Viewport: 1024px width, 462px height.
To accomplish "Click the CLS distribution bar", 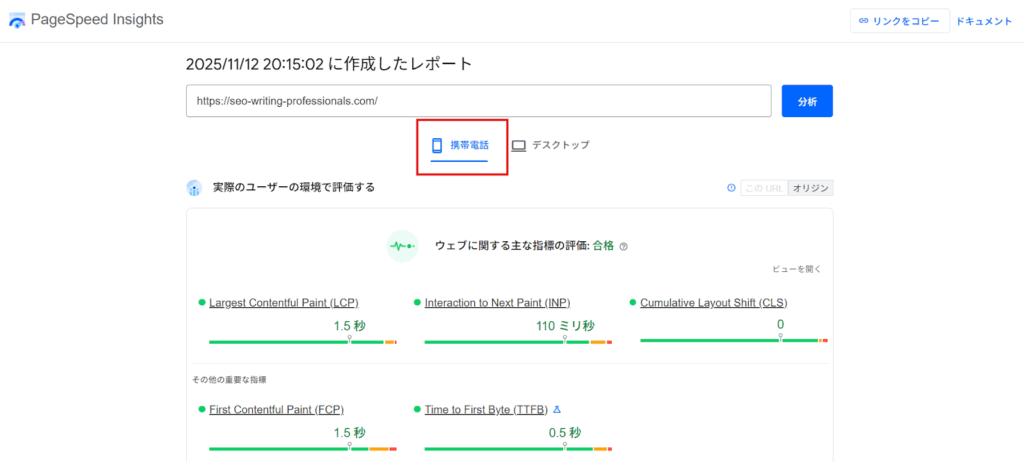I will tap(734, 340).
